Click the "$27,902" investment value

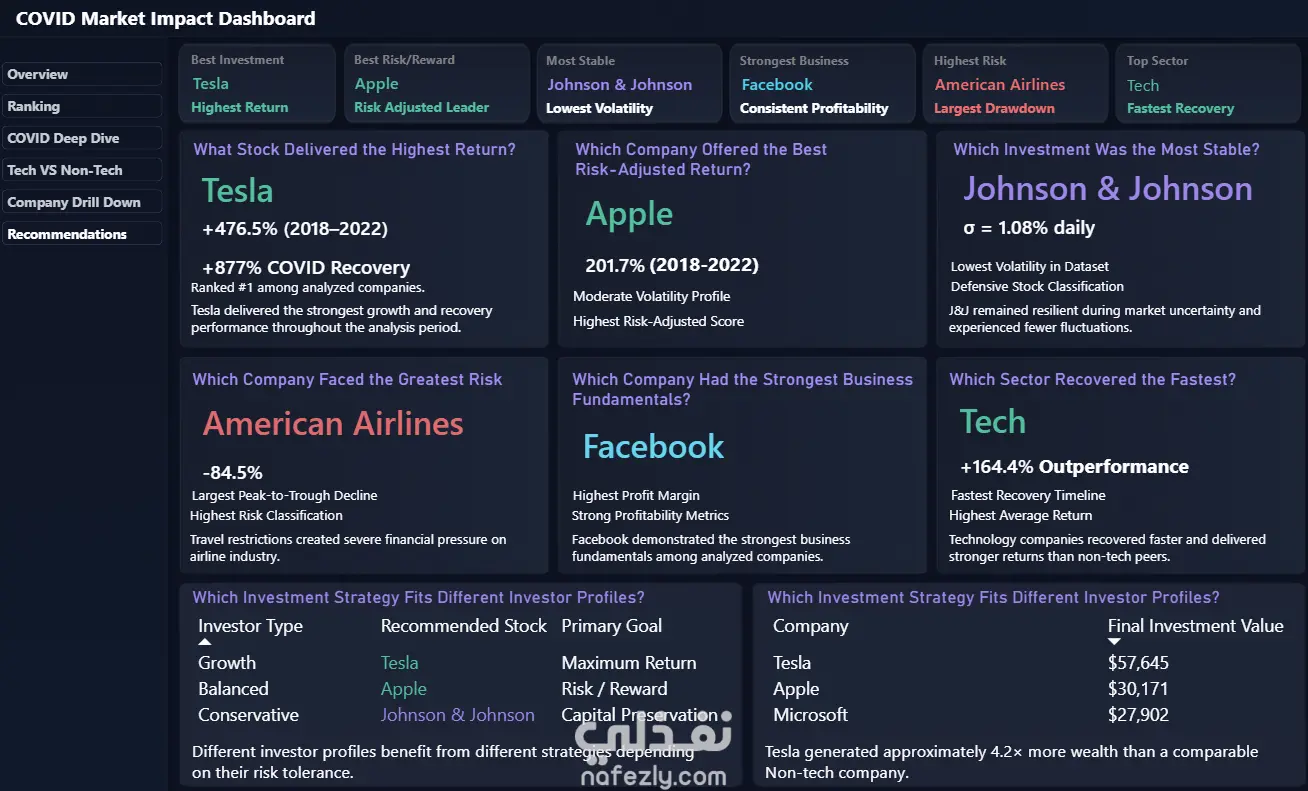[x=1138, y=715]
